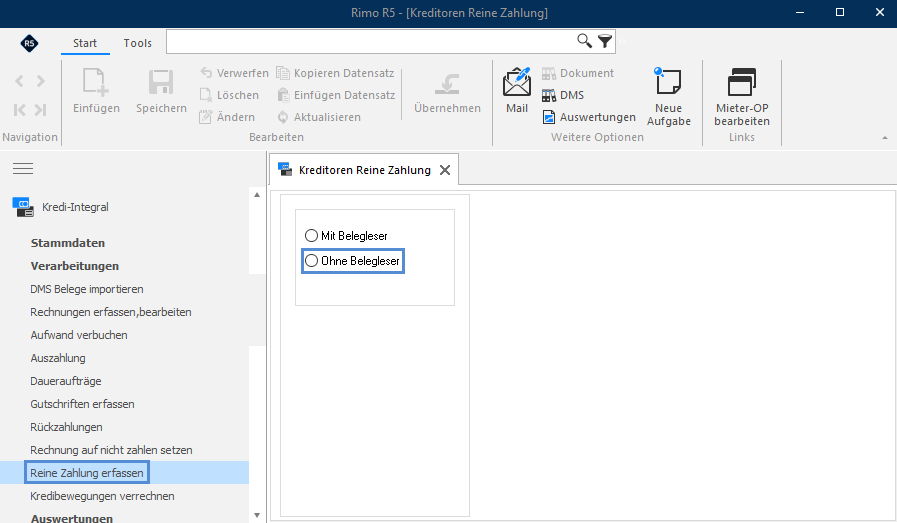
Task: Click the Einfügen new record icon
Action: [96, 82]
